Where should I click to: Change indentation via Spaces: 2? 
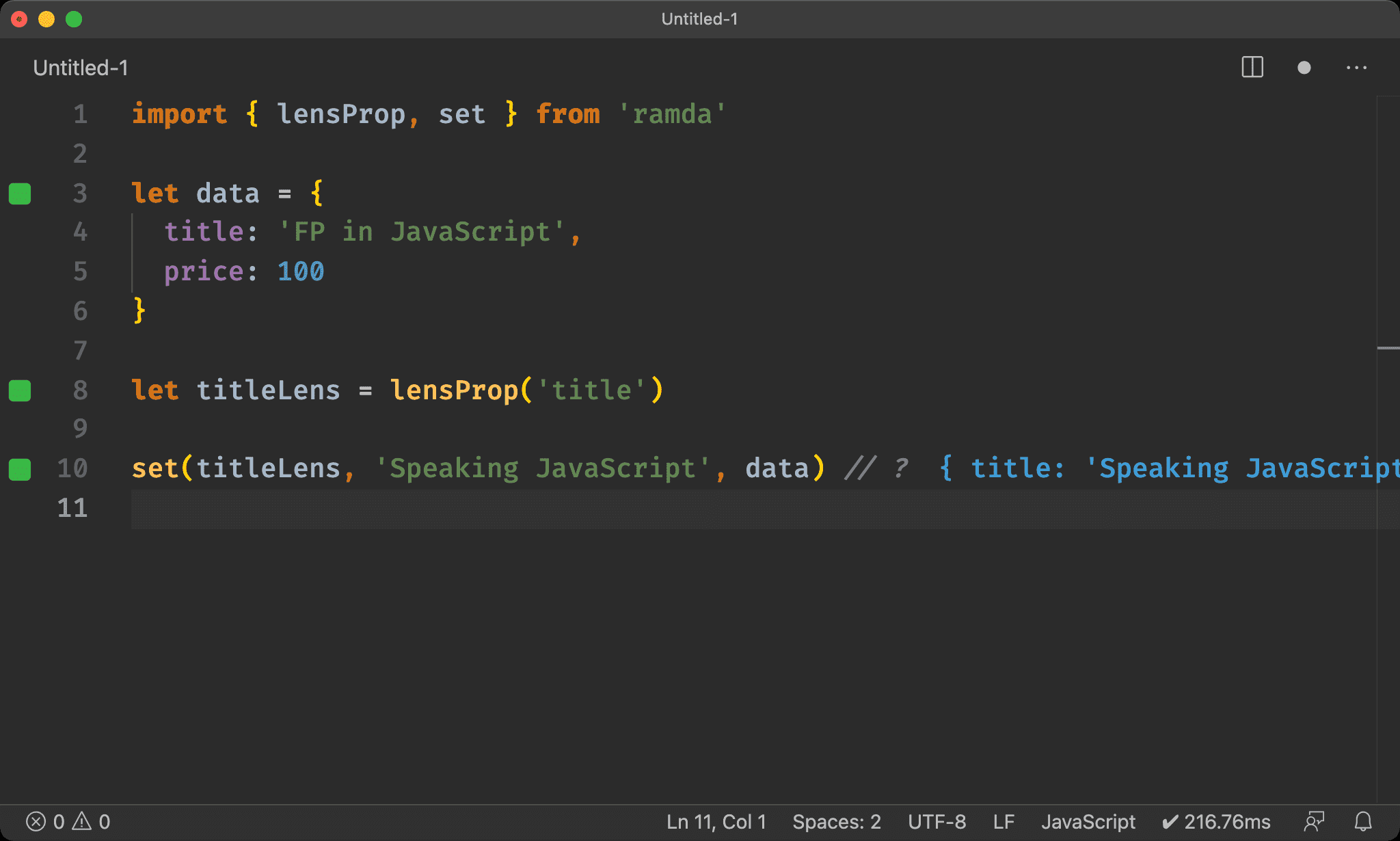837,821
